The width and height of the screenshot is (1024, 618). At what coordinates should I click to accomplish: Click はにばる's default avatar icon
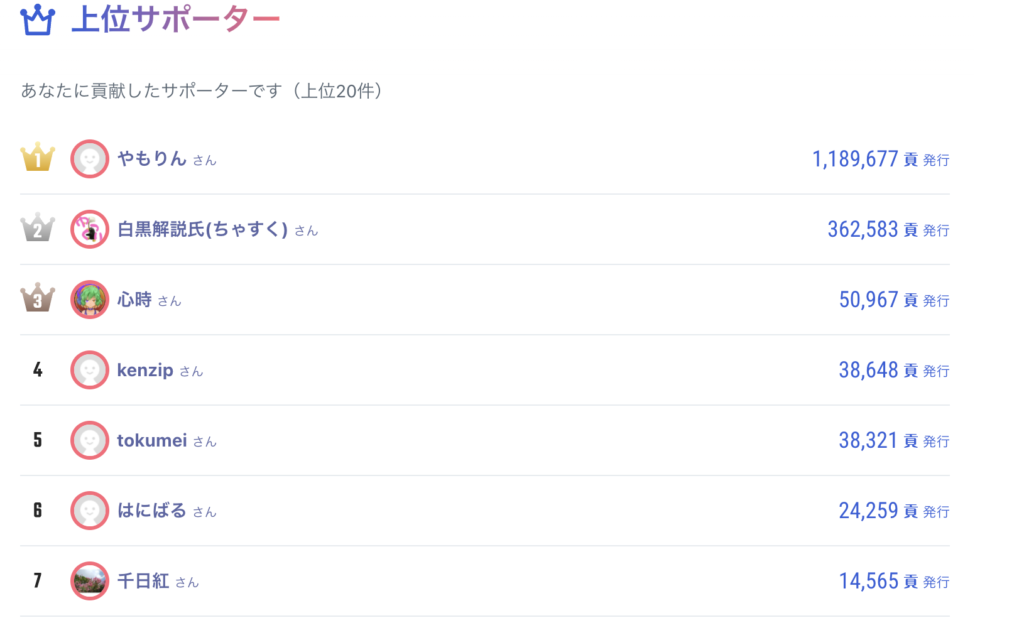click(x=89, y=510)
